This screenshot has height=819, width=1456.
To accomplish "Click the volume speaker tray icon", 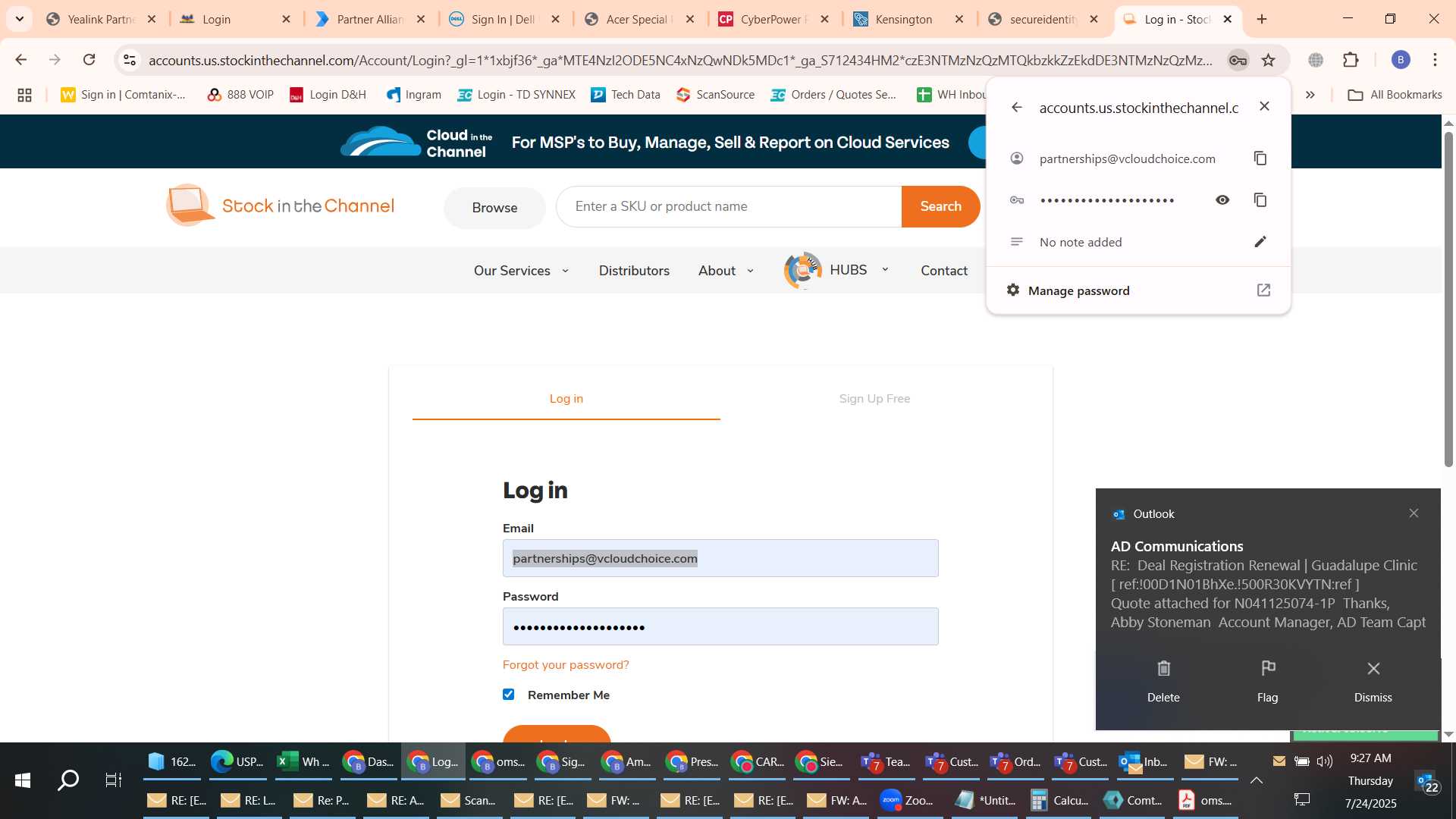I will 1325,761.
